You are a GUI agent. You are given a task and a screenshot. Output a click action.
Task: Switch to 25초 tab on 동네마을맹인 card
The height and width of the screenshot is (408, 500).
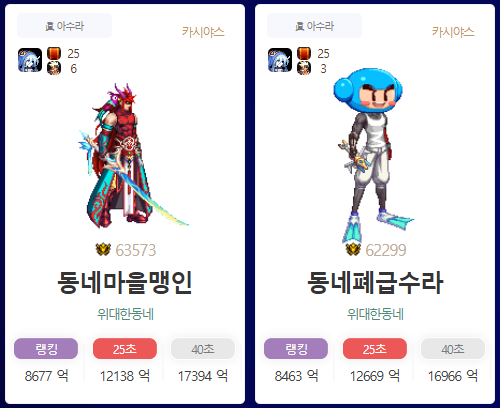click(x=125, y=349)
